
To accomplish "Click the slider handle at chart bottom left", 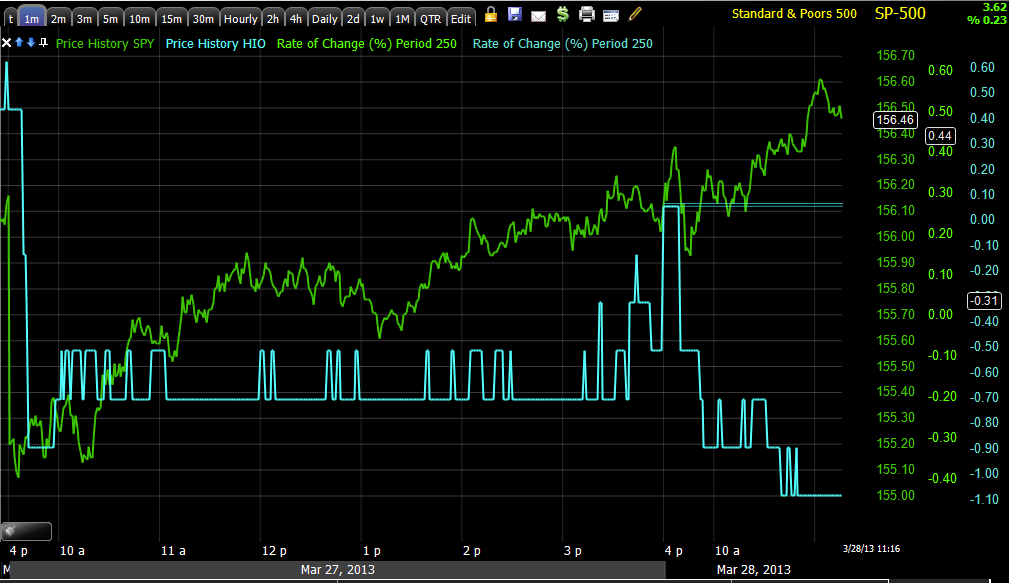I will click(x=26, y=531).
